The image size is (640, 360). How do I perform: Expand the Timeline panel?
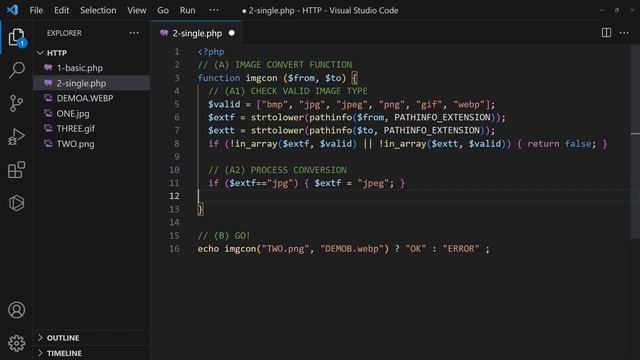64,353
